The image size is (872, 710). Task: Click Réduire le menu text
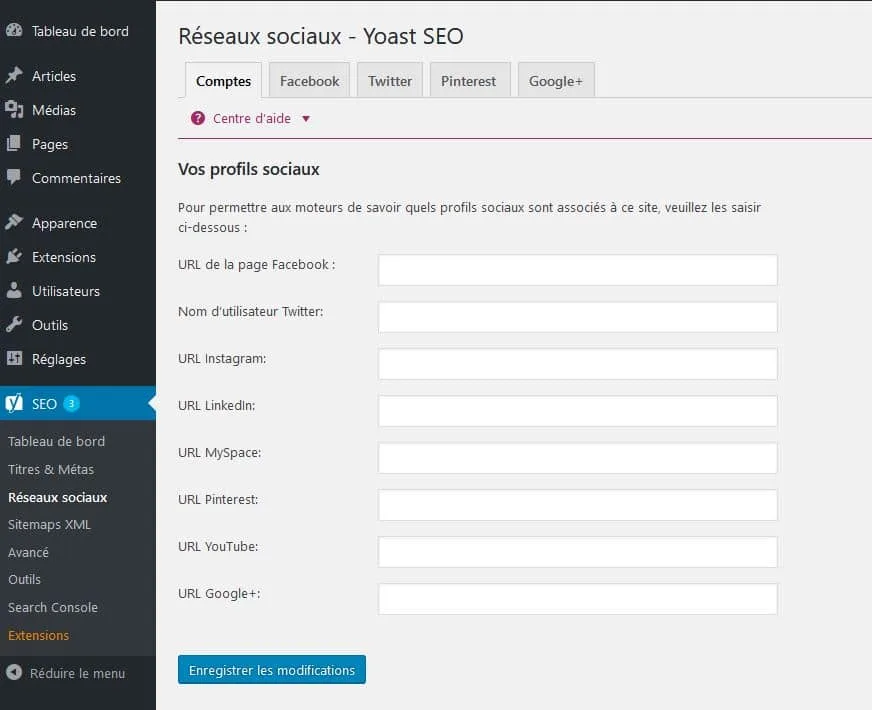point(77,673)
